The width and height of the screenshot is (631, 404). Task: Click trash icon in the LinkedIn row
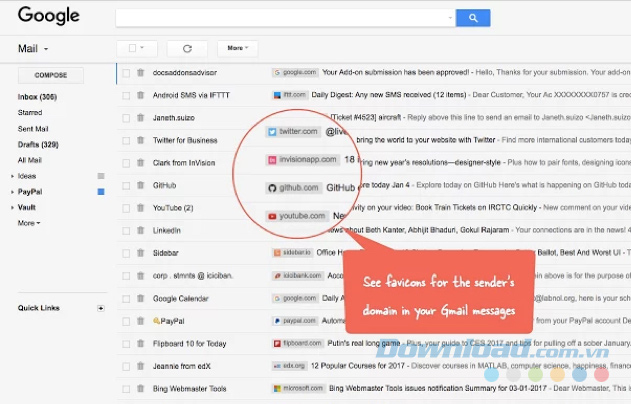click(140, 231)
